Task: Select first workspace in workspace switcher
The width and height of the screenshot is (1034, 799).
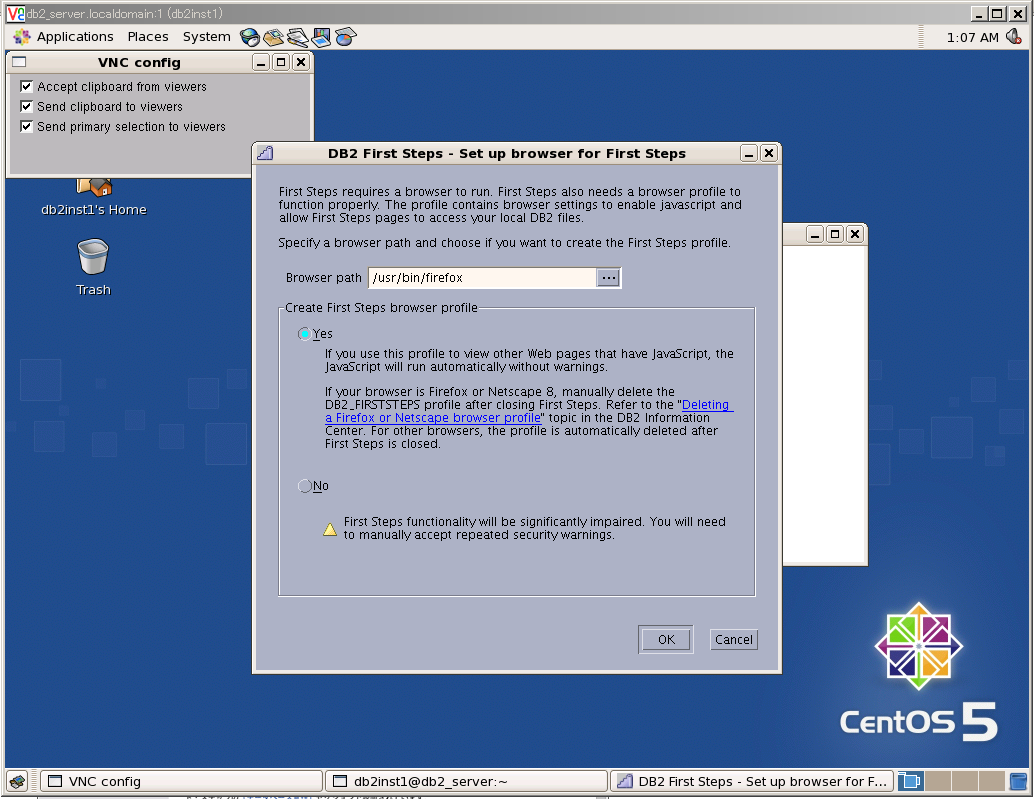Action: pyautogui.click(x=910, y=781)
